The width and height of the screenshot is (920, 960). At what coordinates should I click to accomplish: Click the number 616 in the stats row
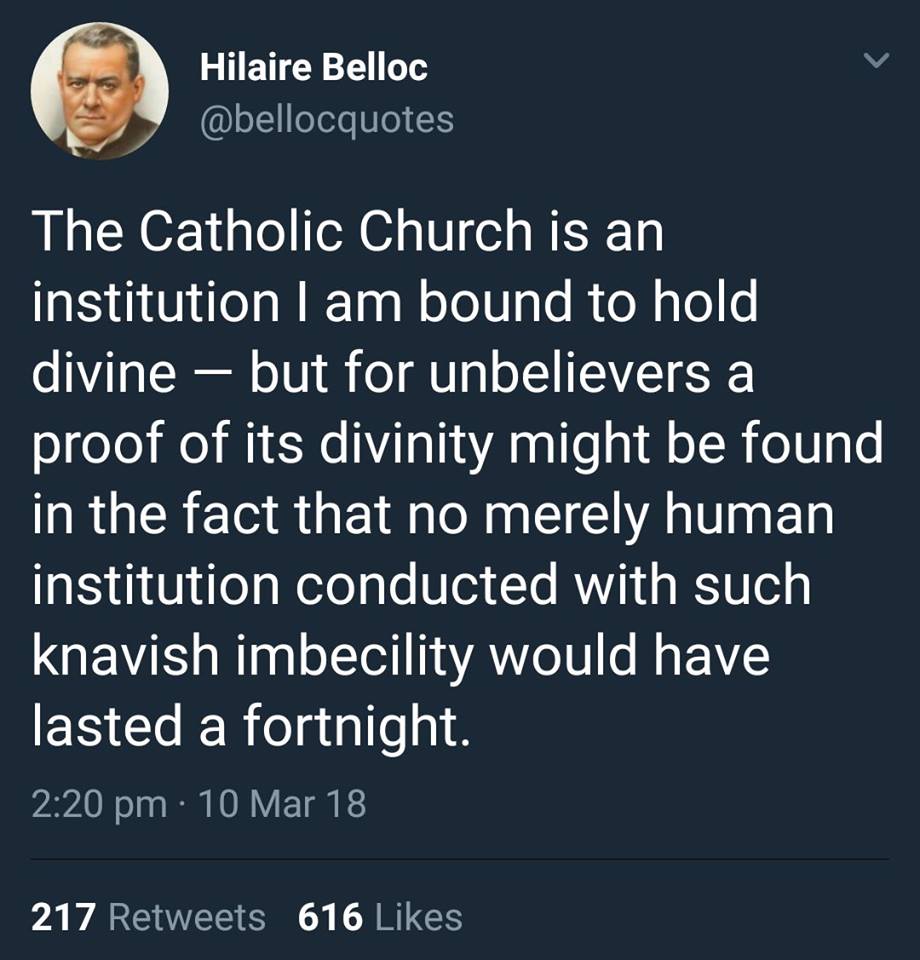click(x=330, y=917)
